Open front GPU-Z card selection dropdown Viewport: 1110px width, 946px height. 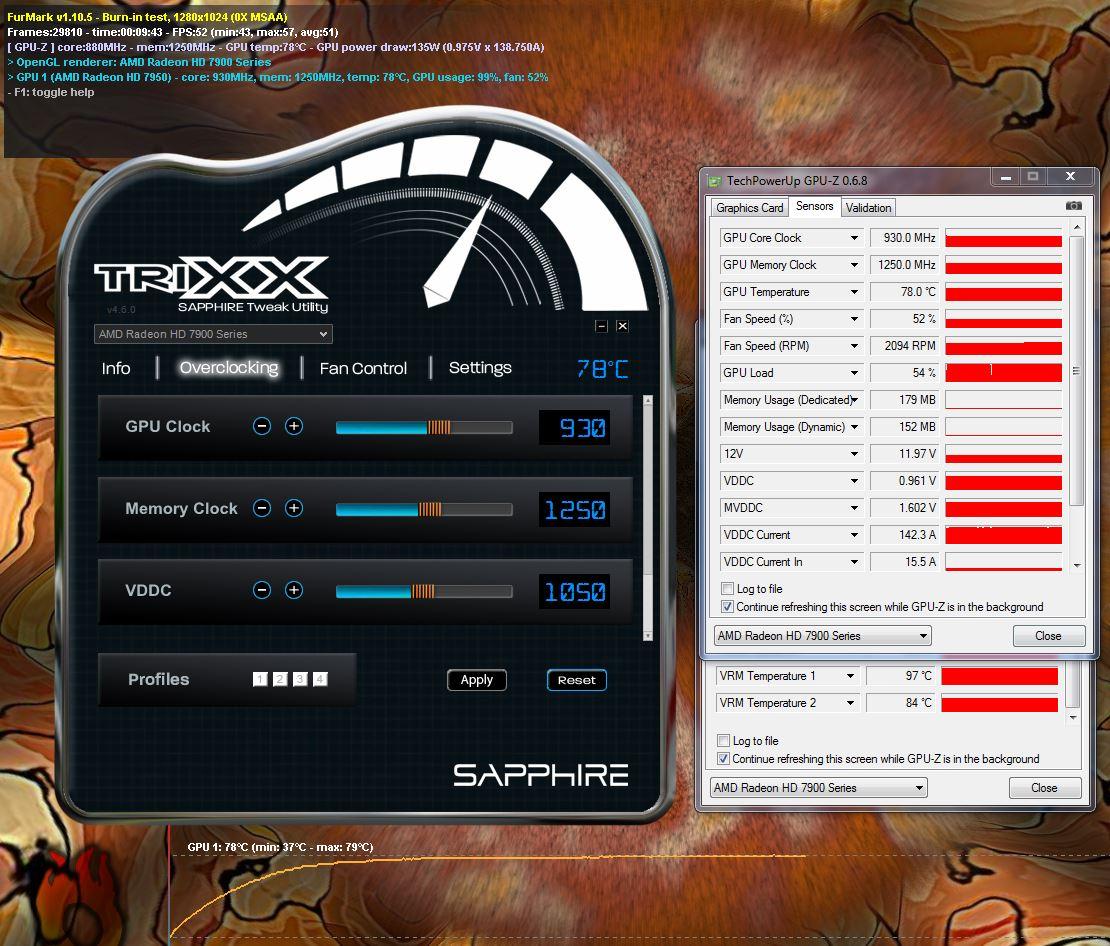[823, 636]
